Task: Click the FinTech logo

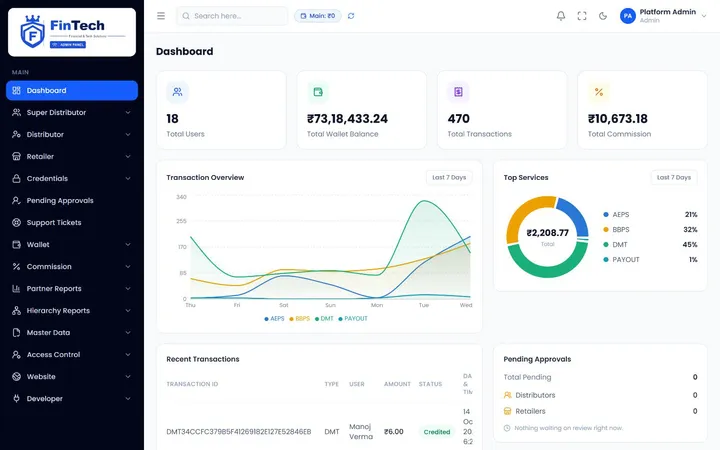Action: pos(72,32)
